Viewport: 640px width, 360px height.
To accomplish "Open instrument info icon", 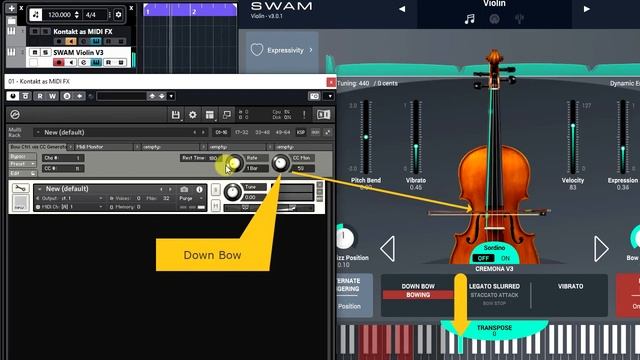I will click(x=199, y=189).
